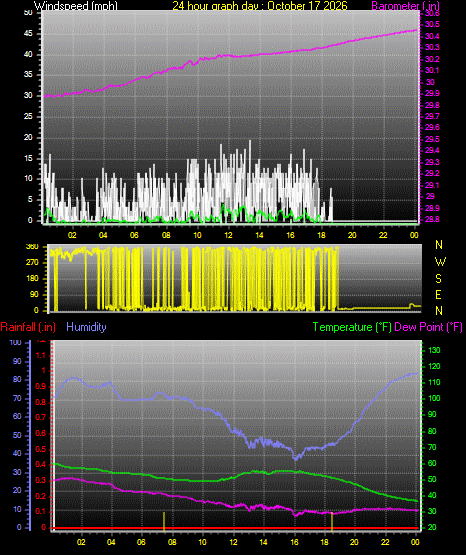
Task: Click windspeed axis value 15
Action: pyautogui.click(x=28, y=158)
